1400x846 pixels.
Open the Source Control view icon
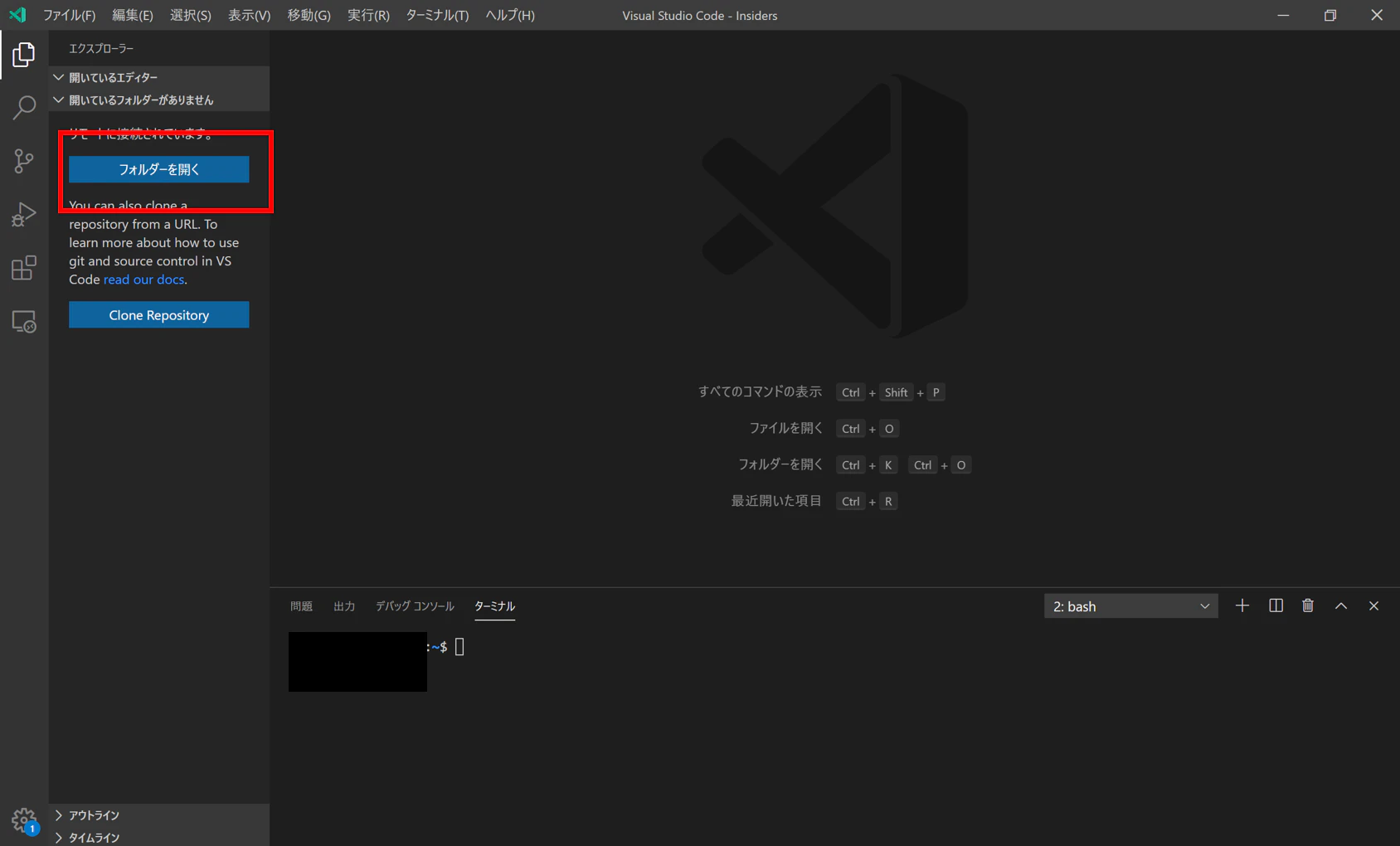[24, 161]
